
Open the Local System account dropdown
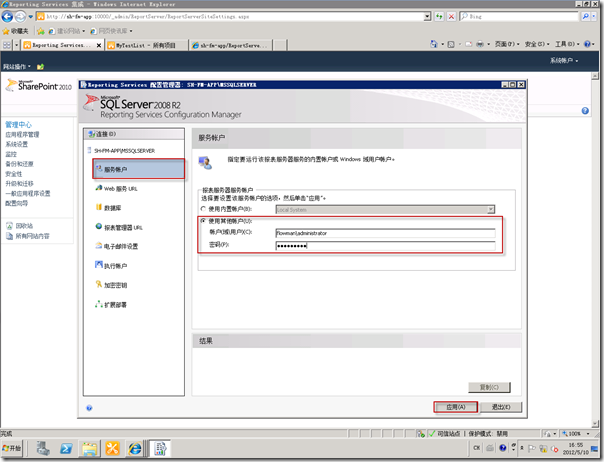[490, 210]
